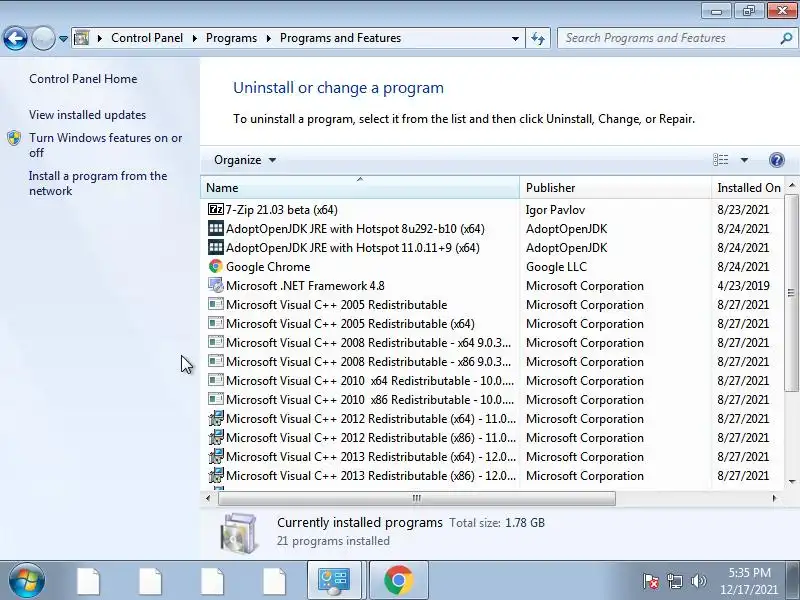This screenshot has height=600, width=800.
Task: Select Visual C++ 2012 (x64) icon
Action: 216,418
